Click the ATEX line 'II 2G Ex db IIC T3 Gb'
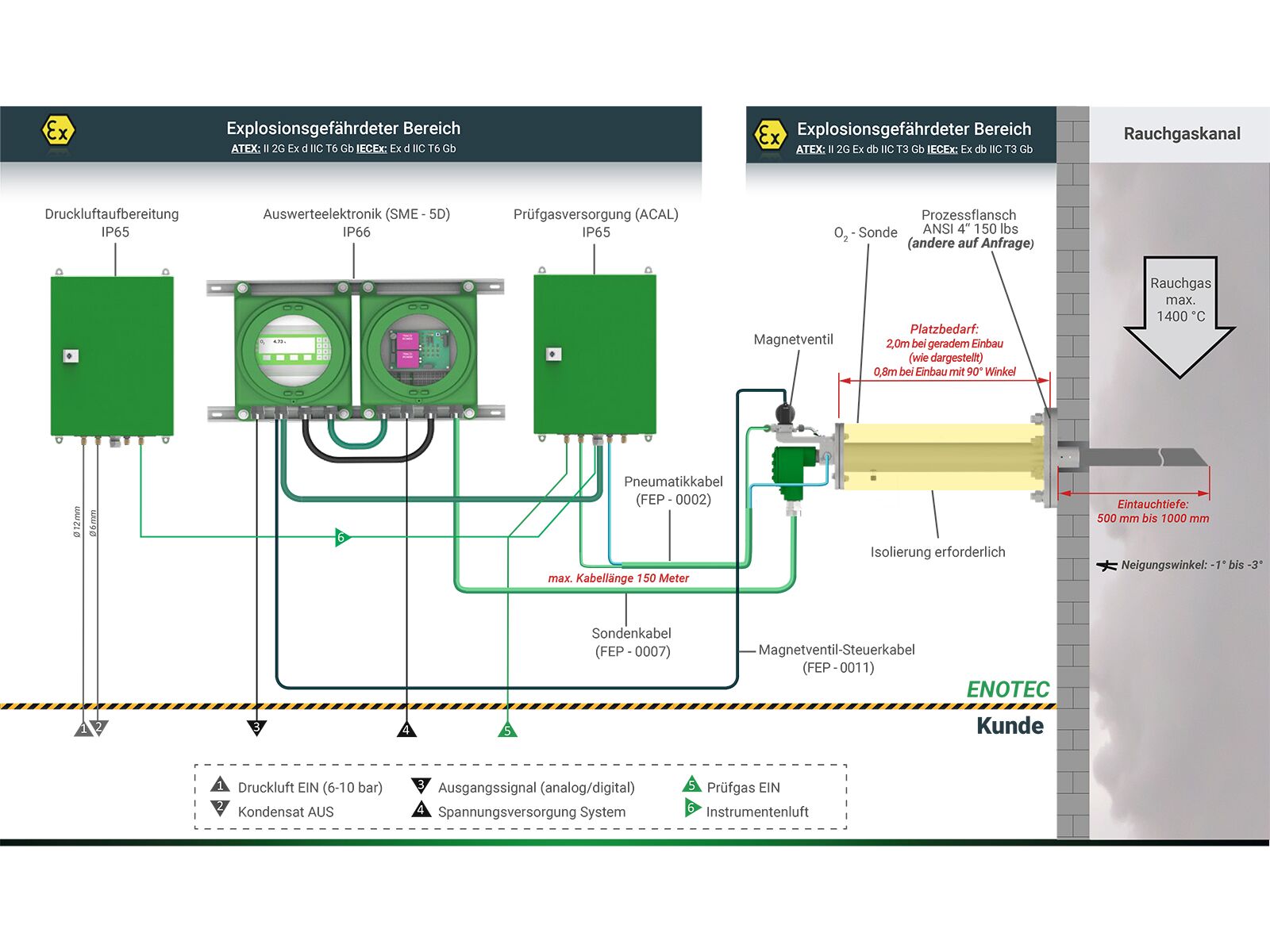 coord(876,149)
